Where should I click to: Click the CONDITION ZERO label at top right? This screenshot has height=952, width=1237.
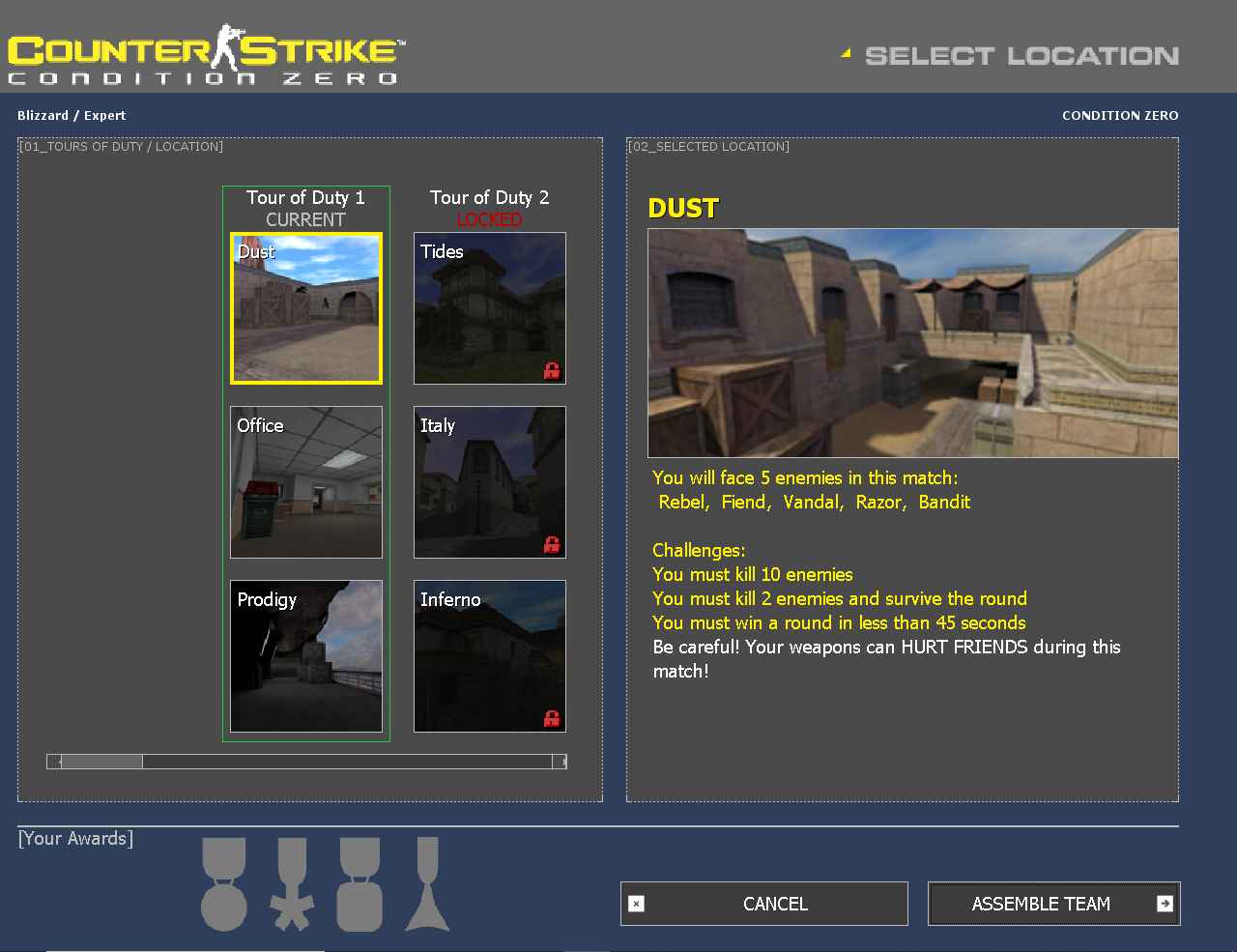(1120, 115)
